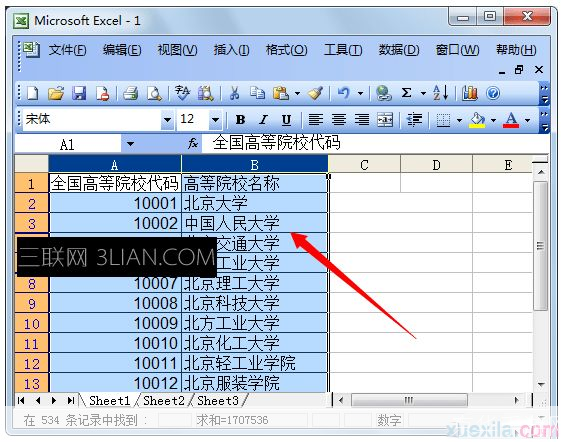Apply the Fill Color bucket
The image size is (567, 442).
tap(477, 119)
